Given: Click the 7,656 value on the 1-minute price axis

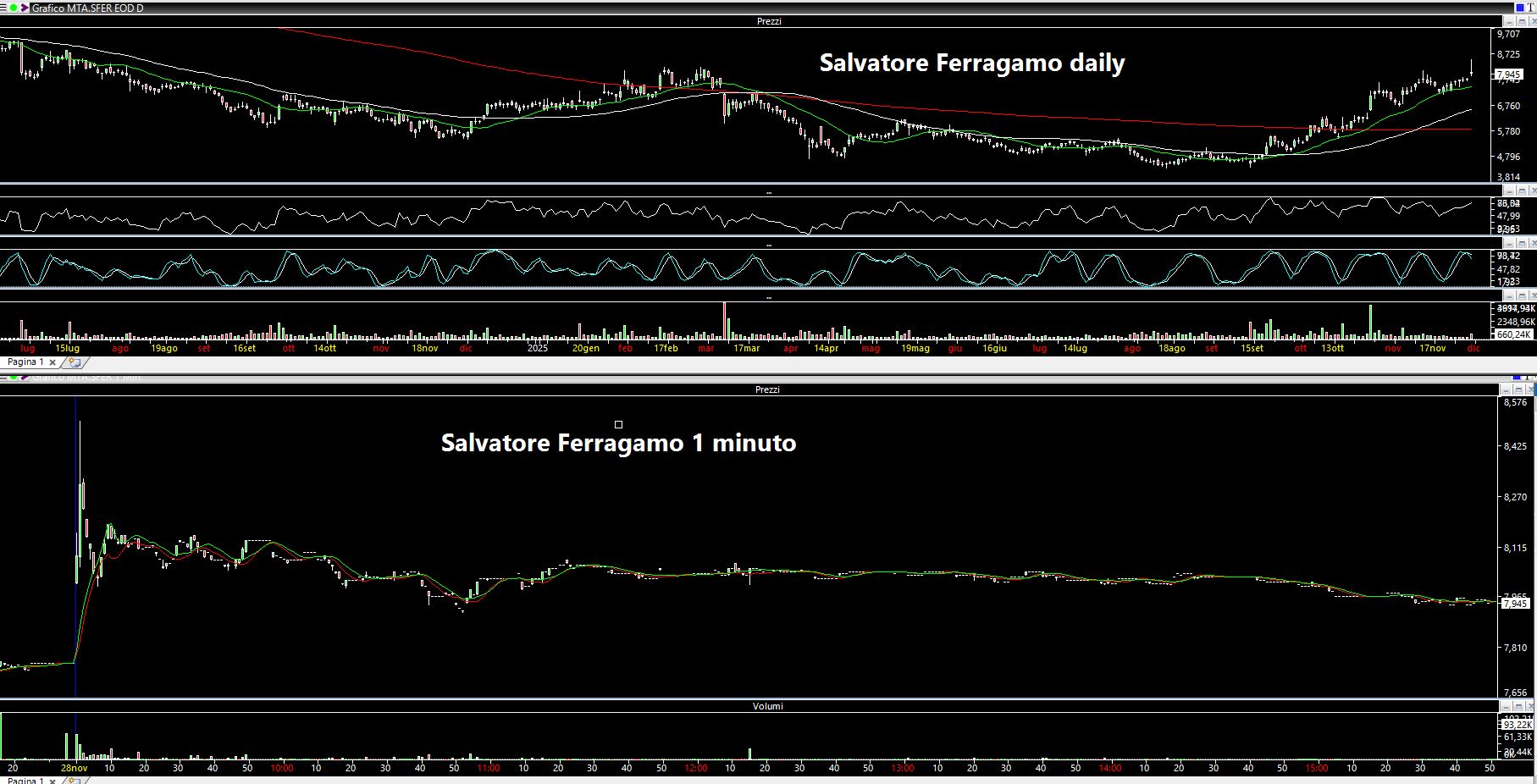Looking at the screenshot, I should 1515,692.
